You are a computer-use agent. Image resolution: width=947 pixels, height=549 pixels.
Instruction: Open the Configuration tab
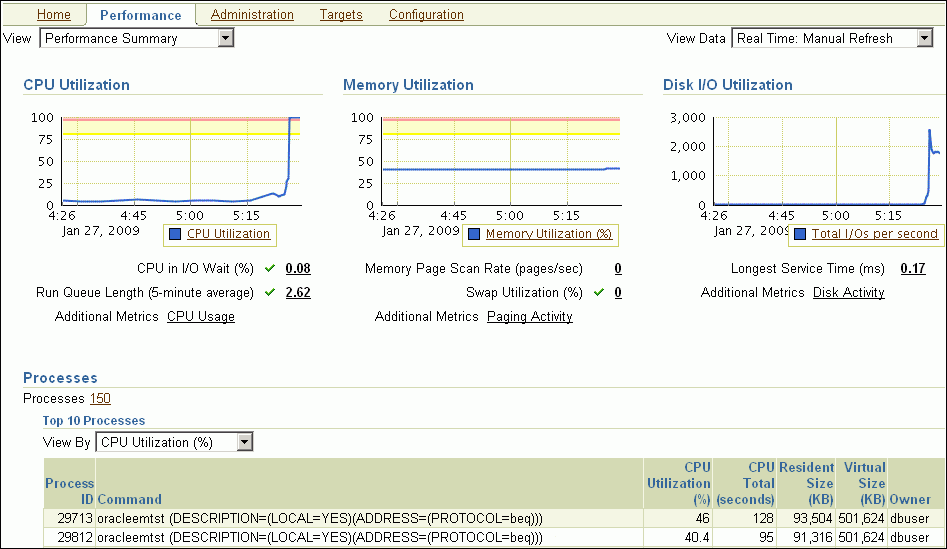(x=426, y=15)
